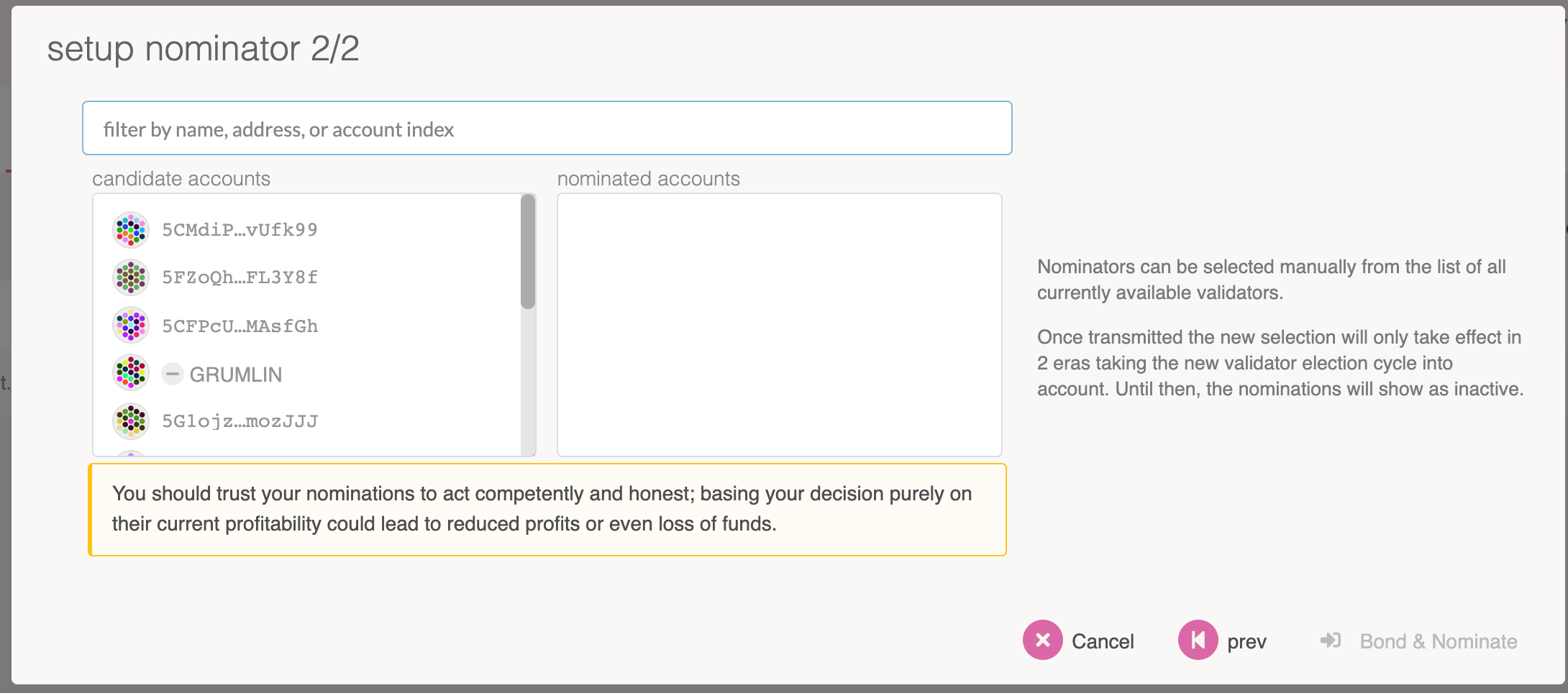1568x693 pixels.
Task: Choose candidate address 5CFPcU…MAsfGh
Action: (240, 326)
